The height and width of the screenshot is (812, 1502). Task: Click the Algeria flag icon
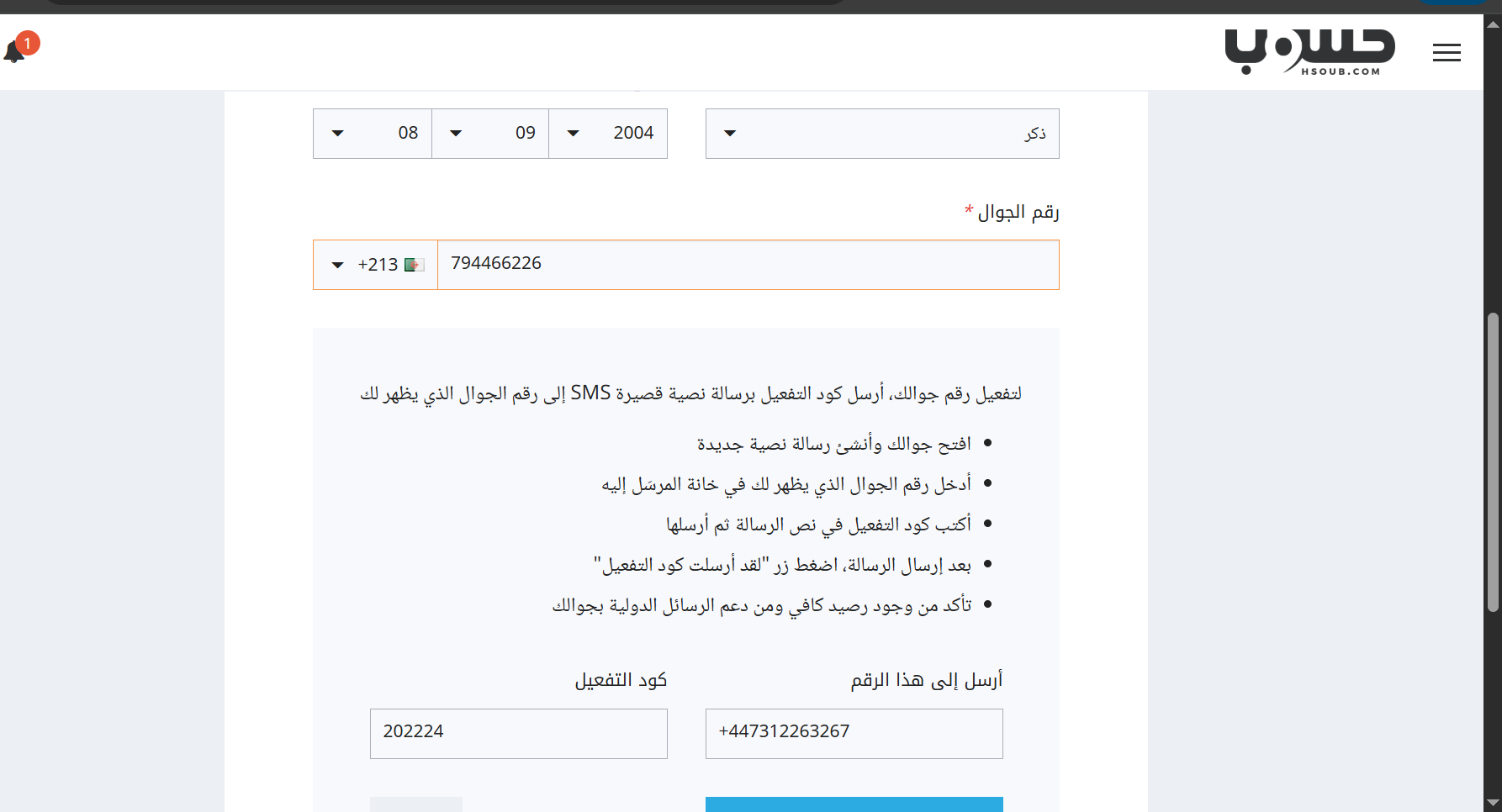coord(414,265)
